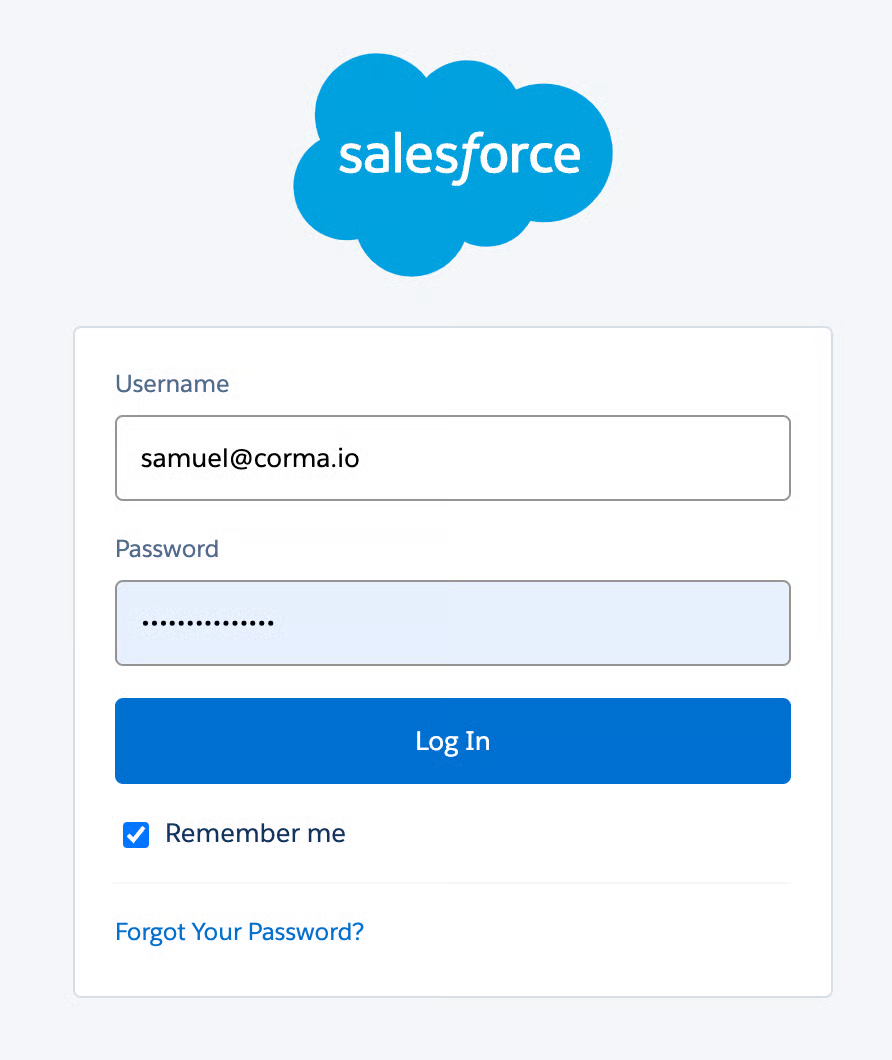Click the blue checkmark beside Remember me

click(x=136, y=835)
